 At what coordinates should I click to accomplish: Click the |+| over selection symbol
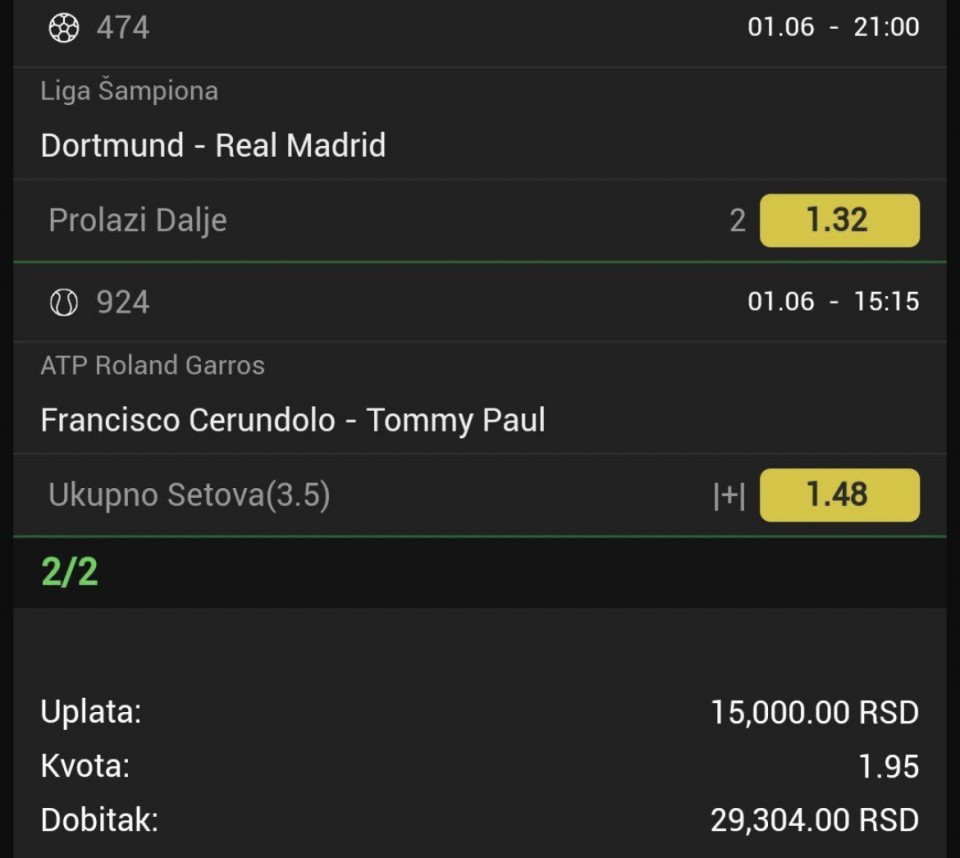[x=729, y=495]
